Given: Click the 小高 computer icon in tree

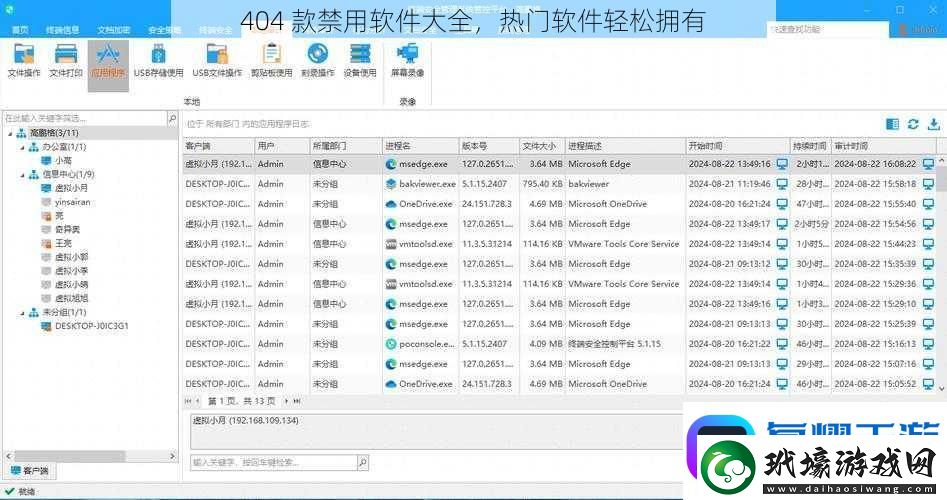Looking at the screenshot, I should (x=46, y=161).
